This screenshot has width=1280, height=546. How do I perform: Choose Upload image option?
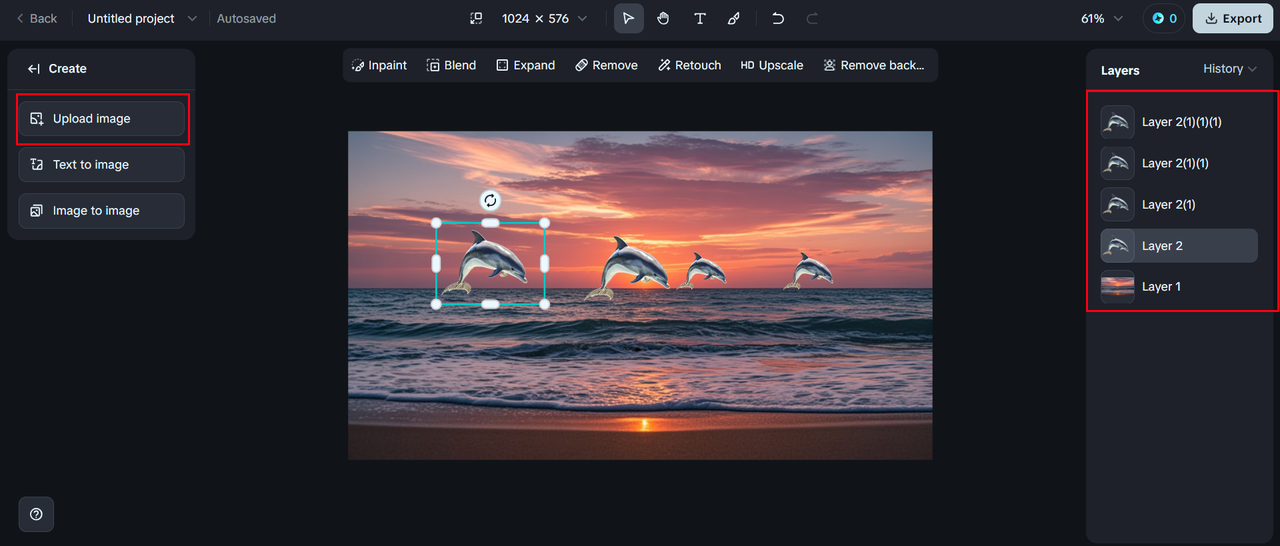tap(101, 118)
